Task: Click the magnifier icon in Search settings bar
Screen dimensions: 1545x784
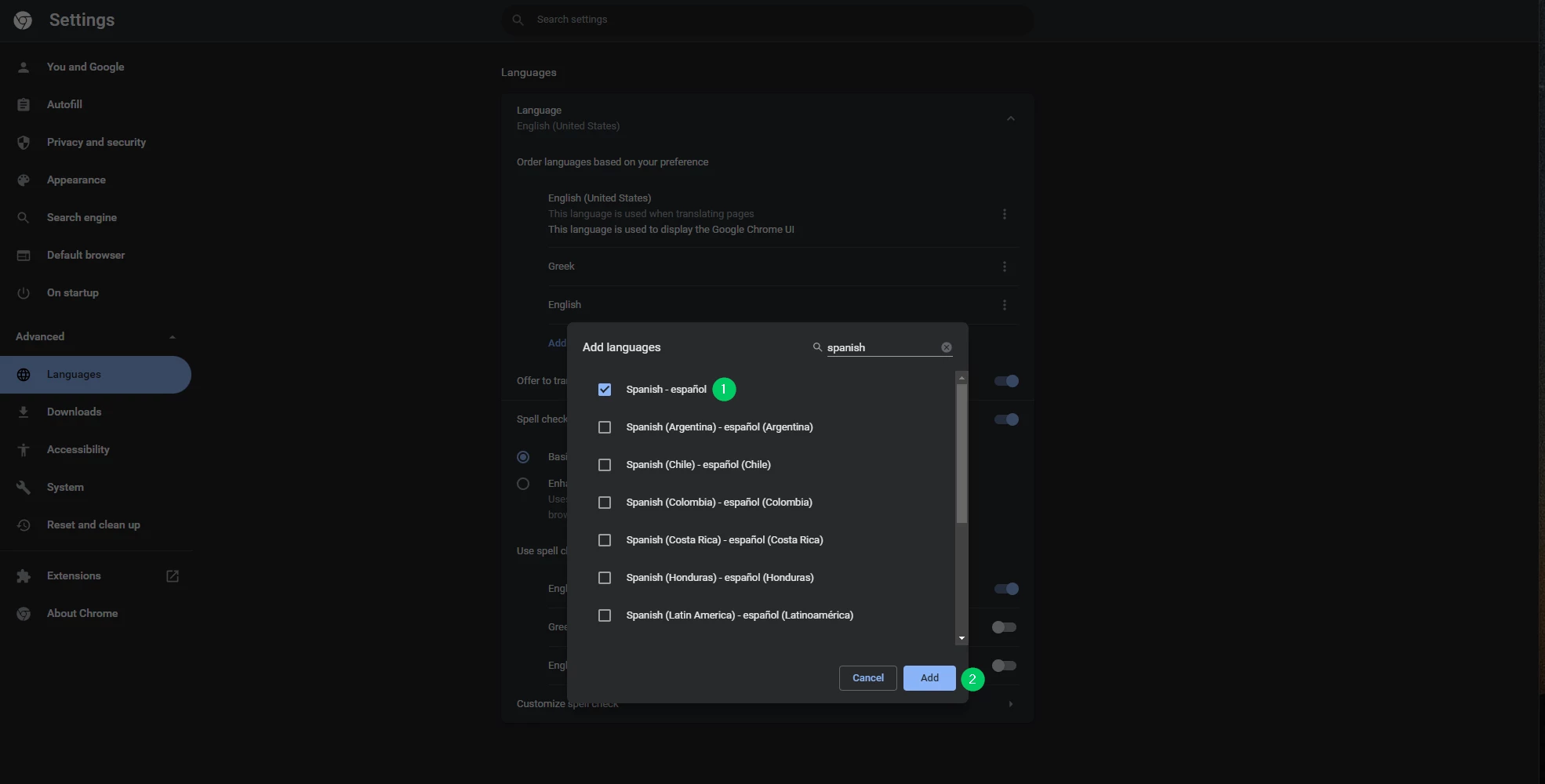Action: click(x=518, y=20)
